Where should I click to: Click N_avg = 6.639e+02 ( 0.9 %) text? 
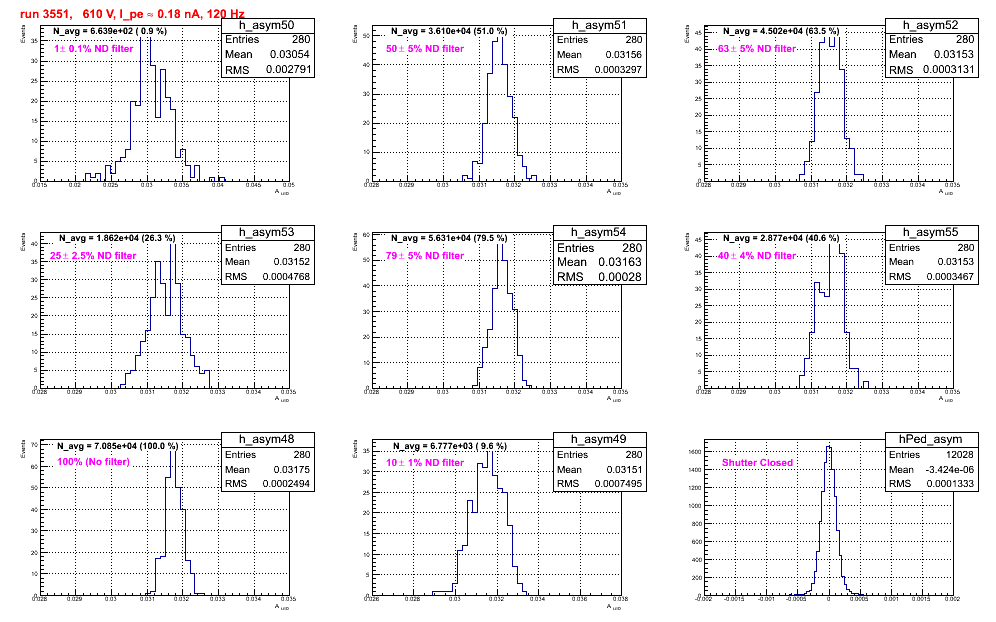(x=110, y=31)
